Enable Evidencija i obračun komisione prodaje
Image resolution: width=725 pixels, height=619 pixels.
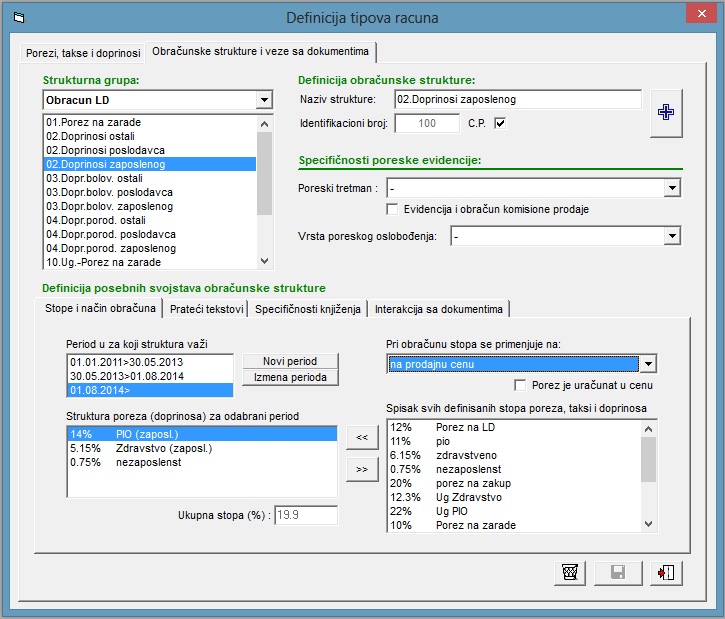[x=393, y=209]
